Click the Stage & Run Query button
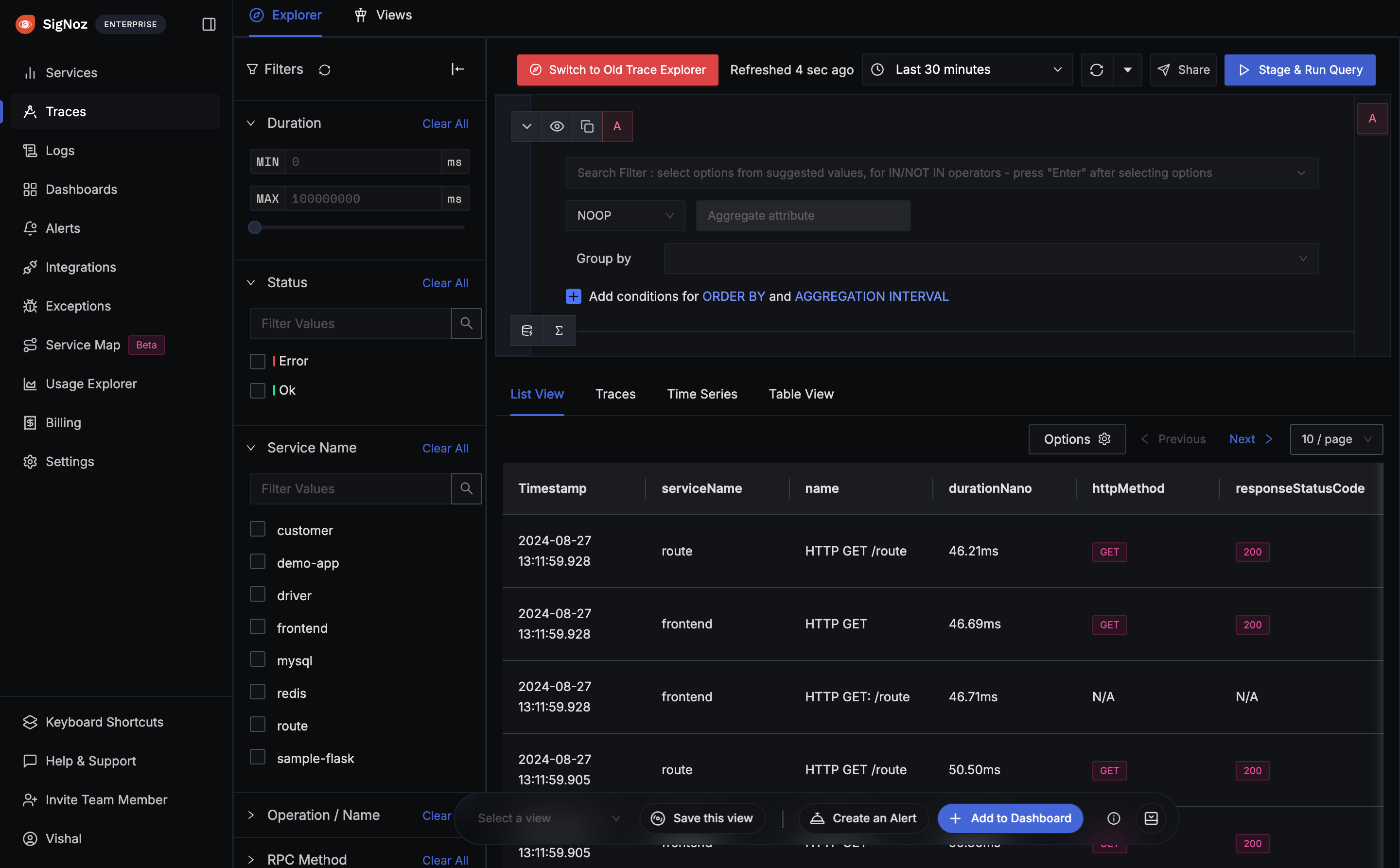 tap(1299, 69)
